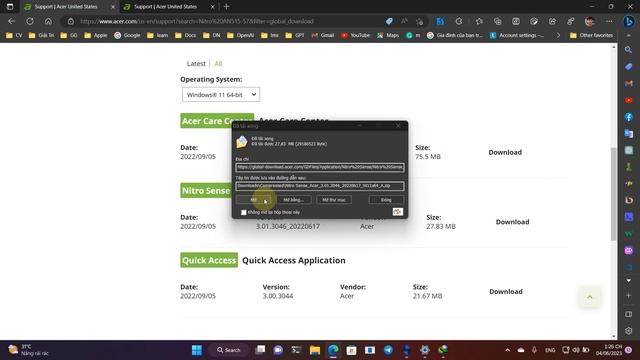
Task: Download Quick Access Application
Action: [506, 292]
